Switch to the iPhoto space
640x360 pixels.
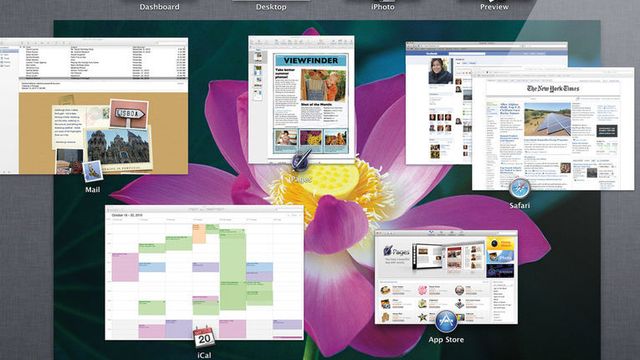(x=382, y=6)
